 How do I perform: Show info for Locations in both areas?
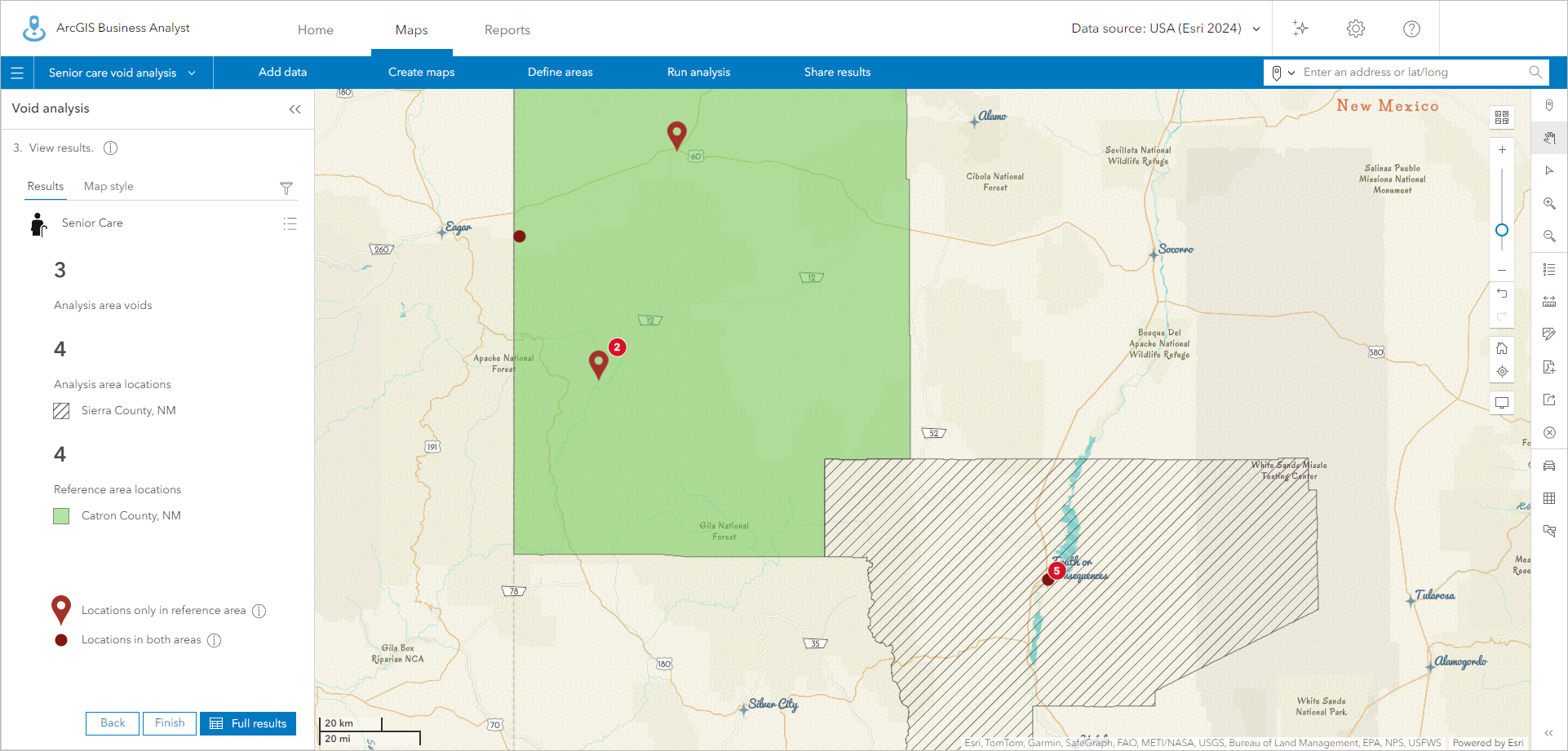pyautogui.click(x=215, y=640)
